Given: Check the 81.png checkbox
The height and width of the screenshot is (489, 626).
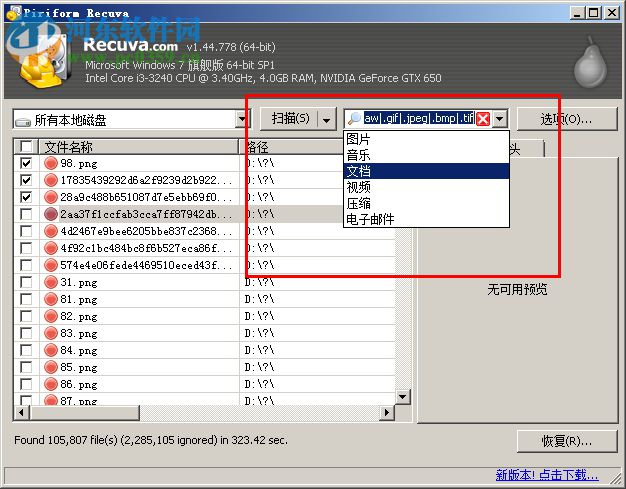Looking at the screenshot, I should click(x=26, y=299).
